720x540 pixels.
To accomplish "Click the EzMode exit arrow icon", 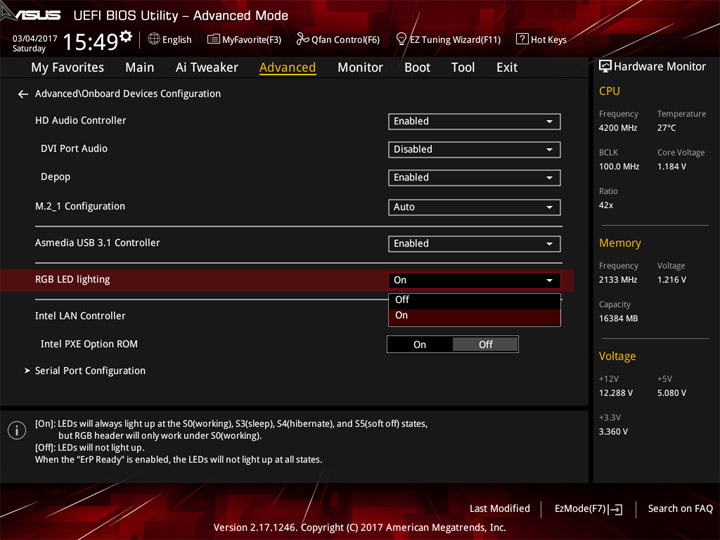I will (x=616, y=509).
